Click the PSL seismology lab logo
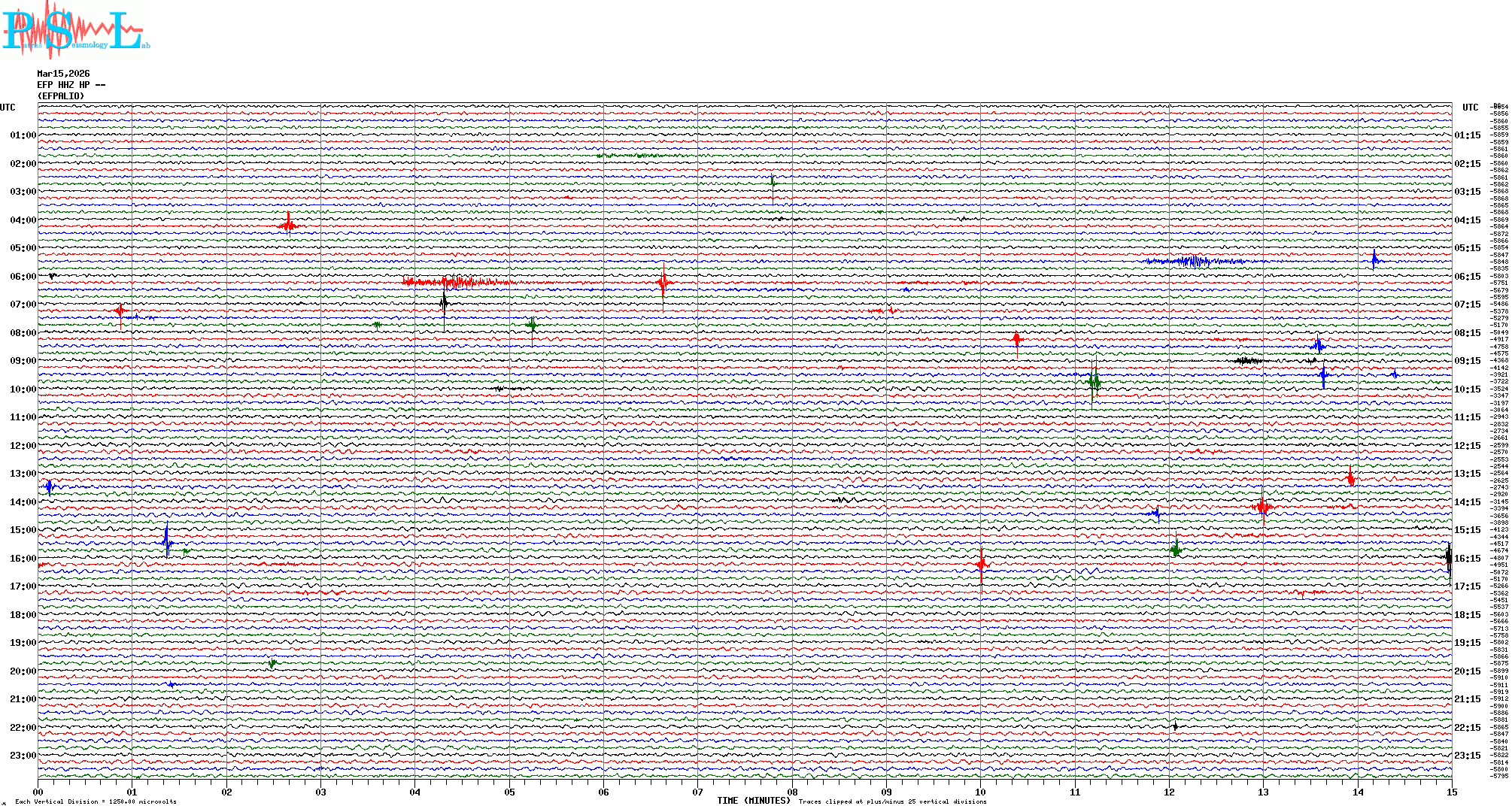The height and width of the screenshot is (812, 1512). tap(75, 30)
